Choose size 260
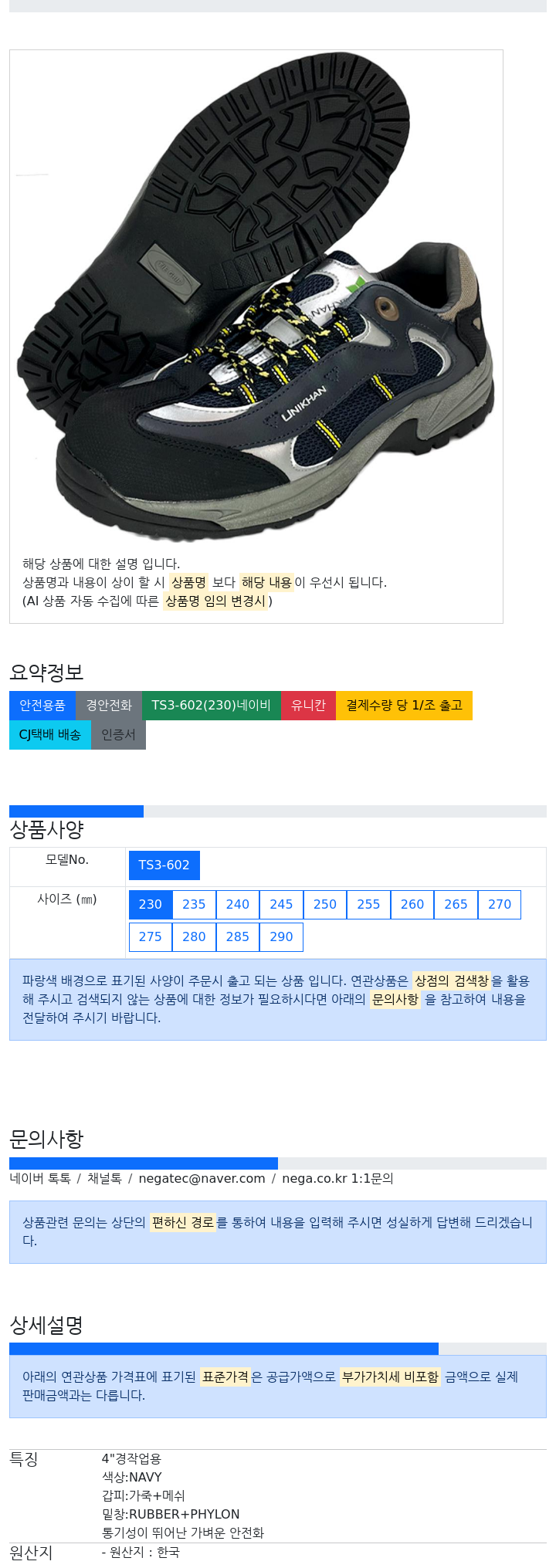Viewport: 556px width, 1568px height. 412,905
